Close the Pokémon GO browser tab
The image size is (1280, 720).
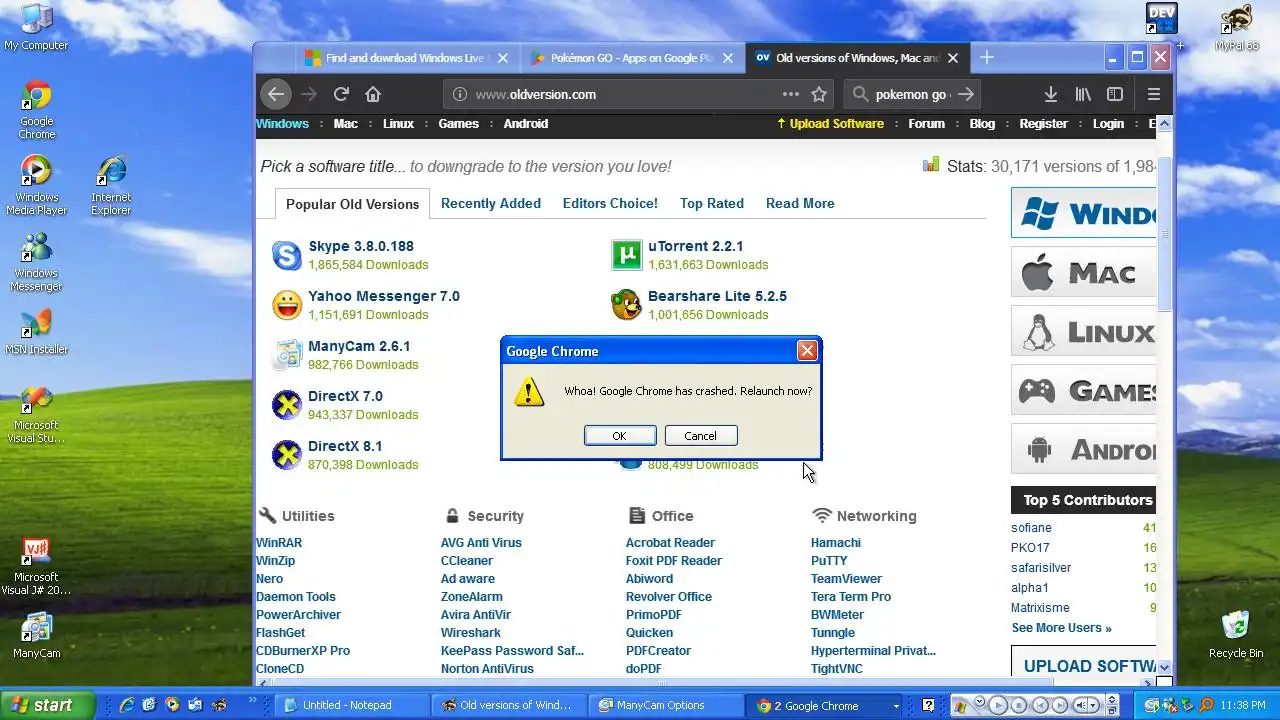coord(728,58)
